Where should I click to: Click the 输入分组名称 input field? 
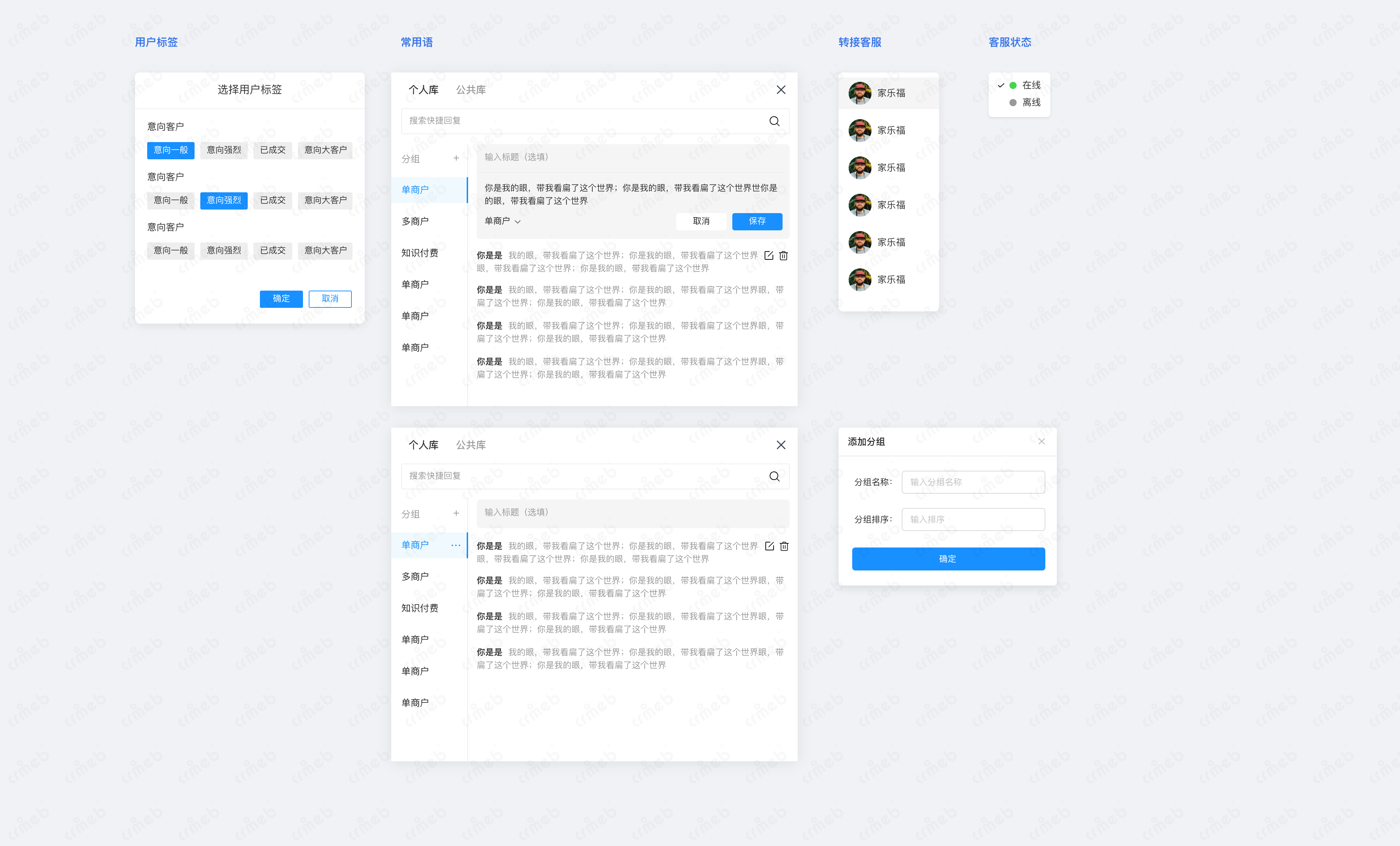[973, 482]
